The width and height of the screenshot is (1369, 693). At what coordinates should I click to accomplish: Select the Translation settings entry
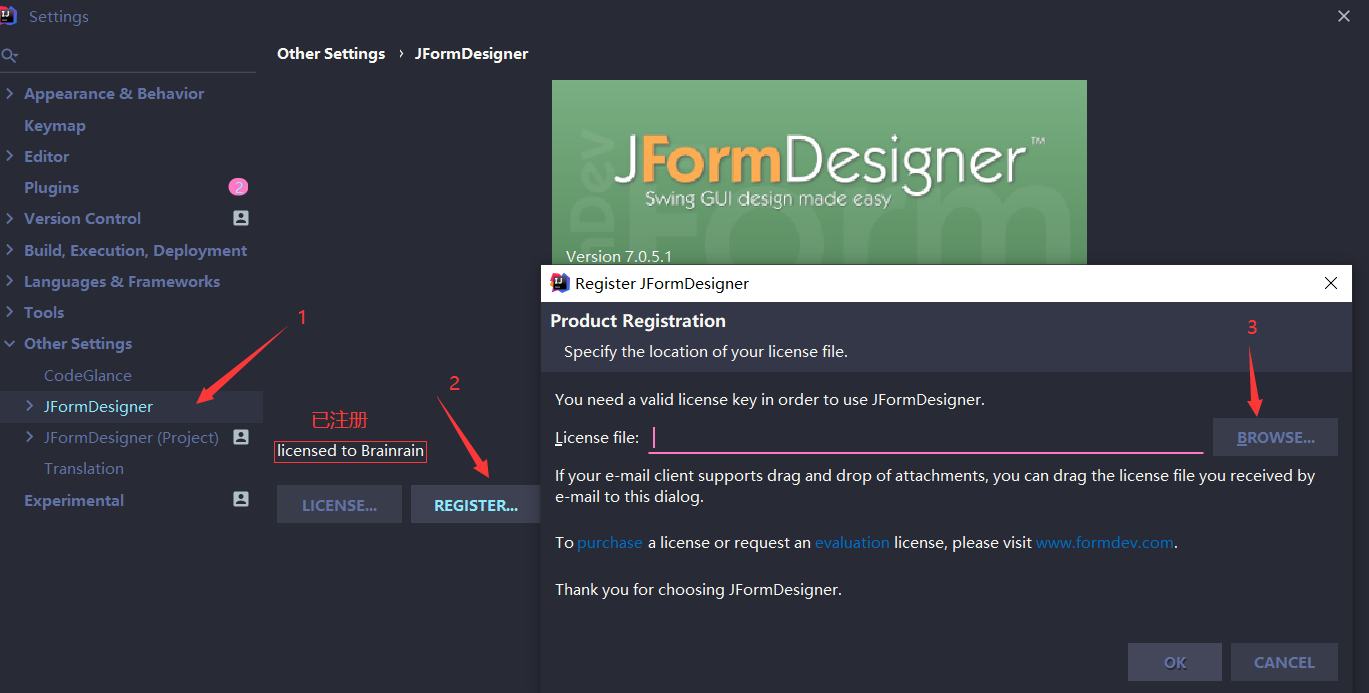(x=84, y=468)
